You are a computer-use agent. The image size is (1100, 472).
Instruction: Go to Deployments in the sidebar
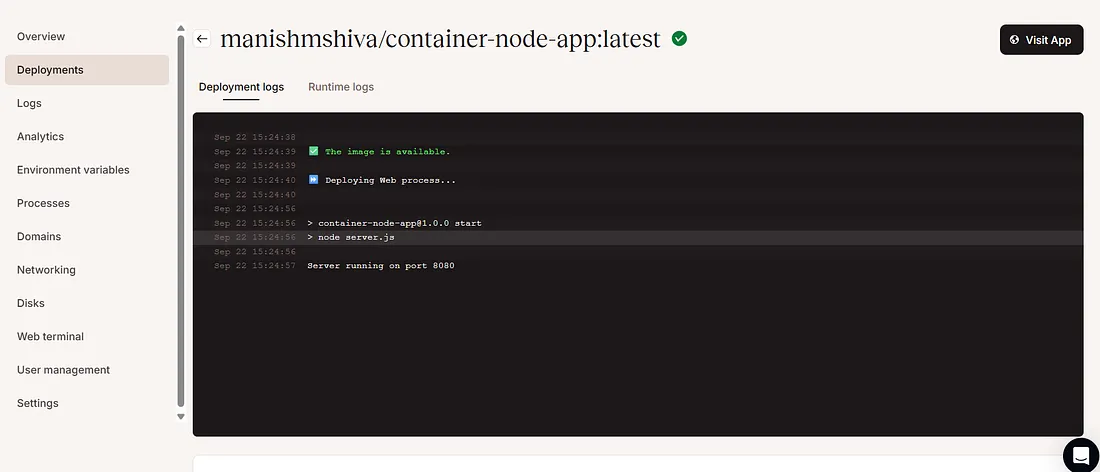pos(50,70)
